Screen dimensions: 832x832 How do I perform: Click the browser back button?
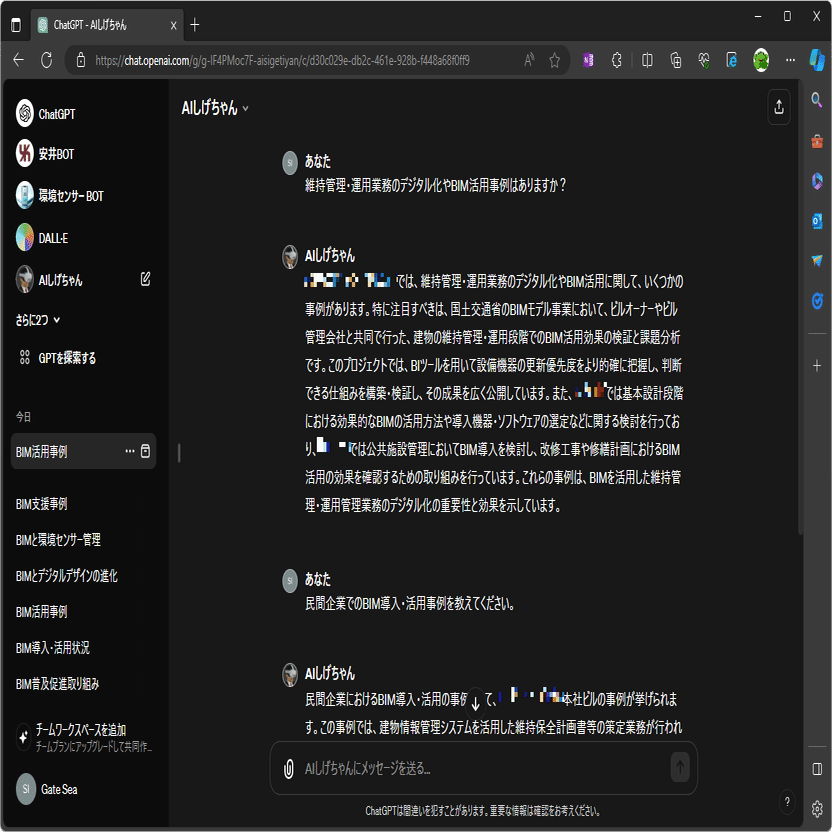19,60
